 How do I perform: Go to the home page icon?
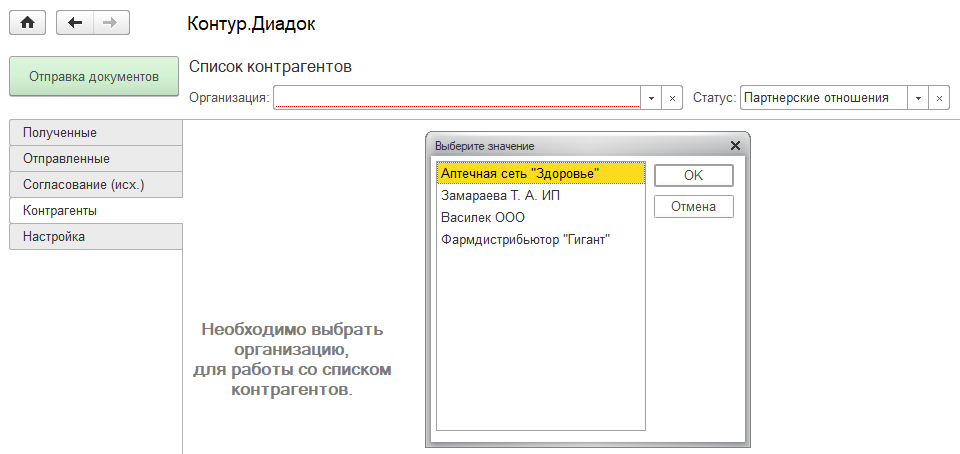pyautogui.click(x=28, y=23)
